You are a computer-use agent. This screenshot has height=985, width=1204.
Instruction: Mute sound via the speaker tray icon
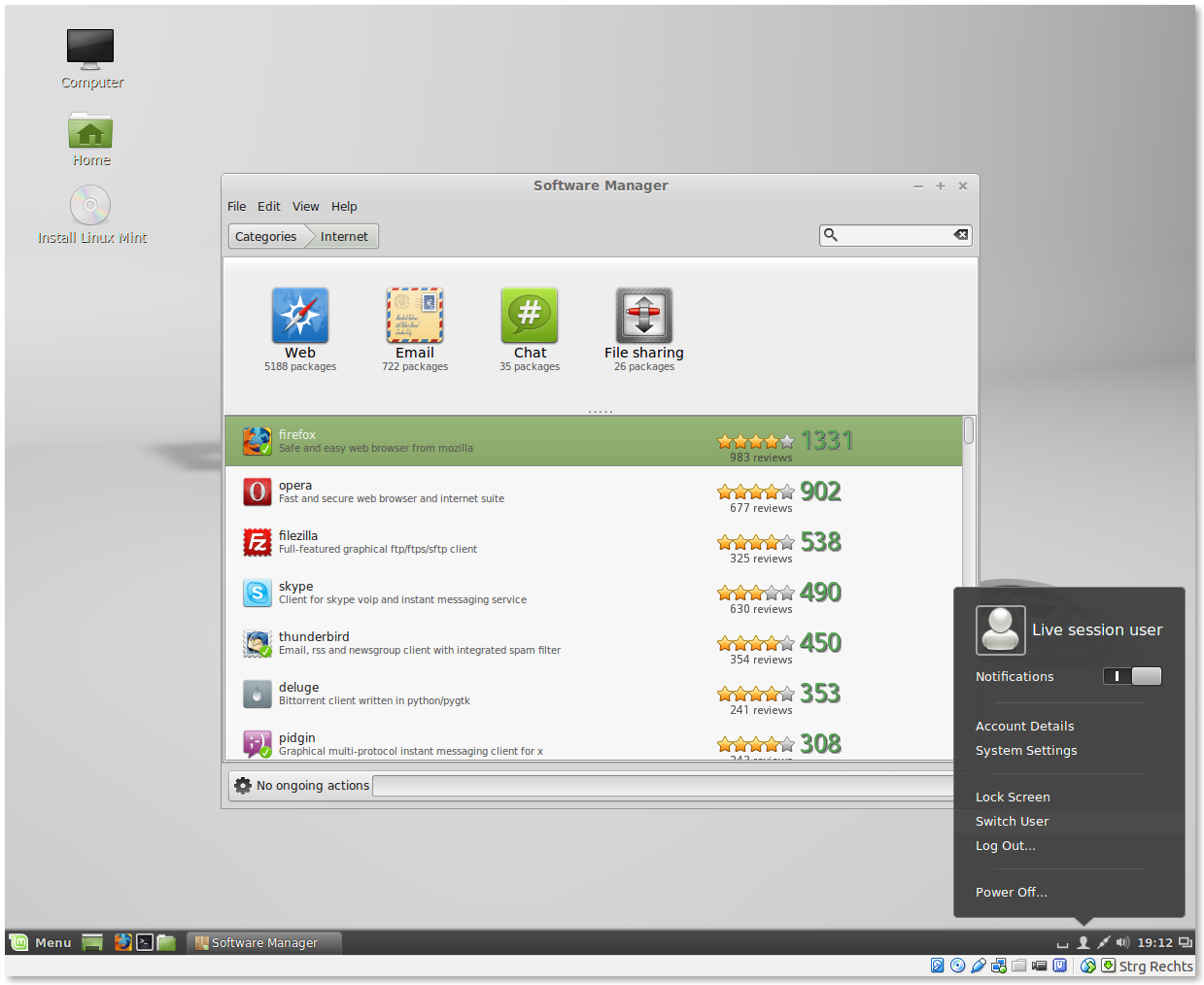(x=1122, y=941)
